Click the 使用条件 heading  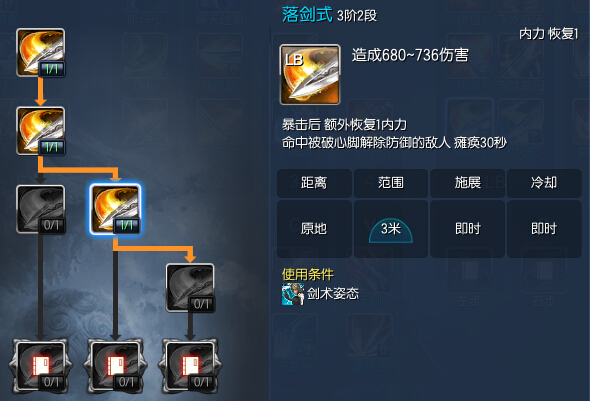[308, 274]
